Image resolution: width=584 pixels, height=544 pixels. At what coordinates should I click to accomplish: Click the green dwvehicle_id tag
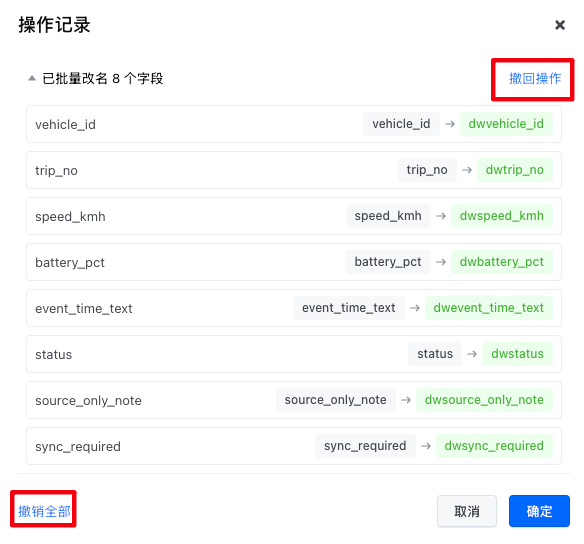506,124
